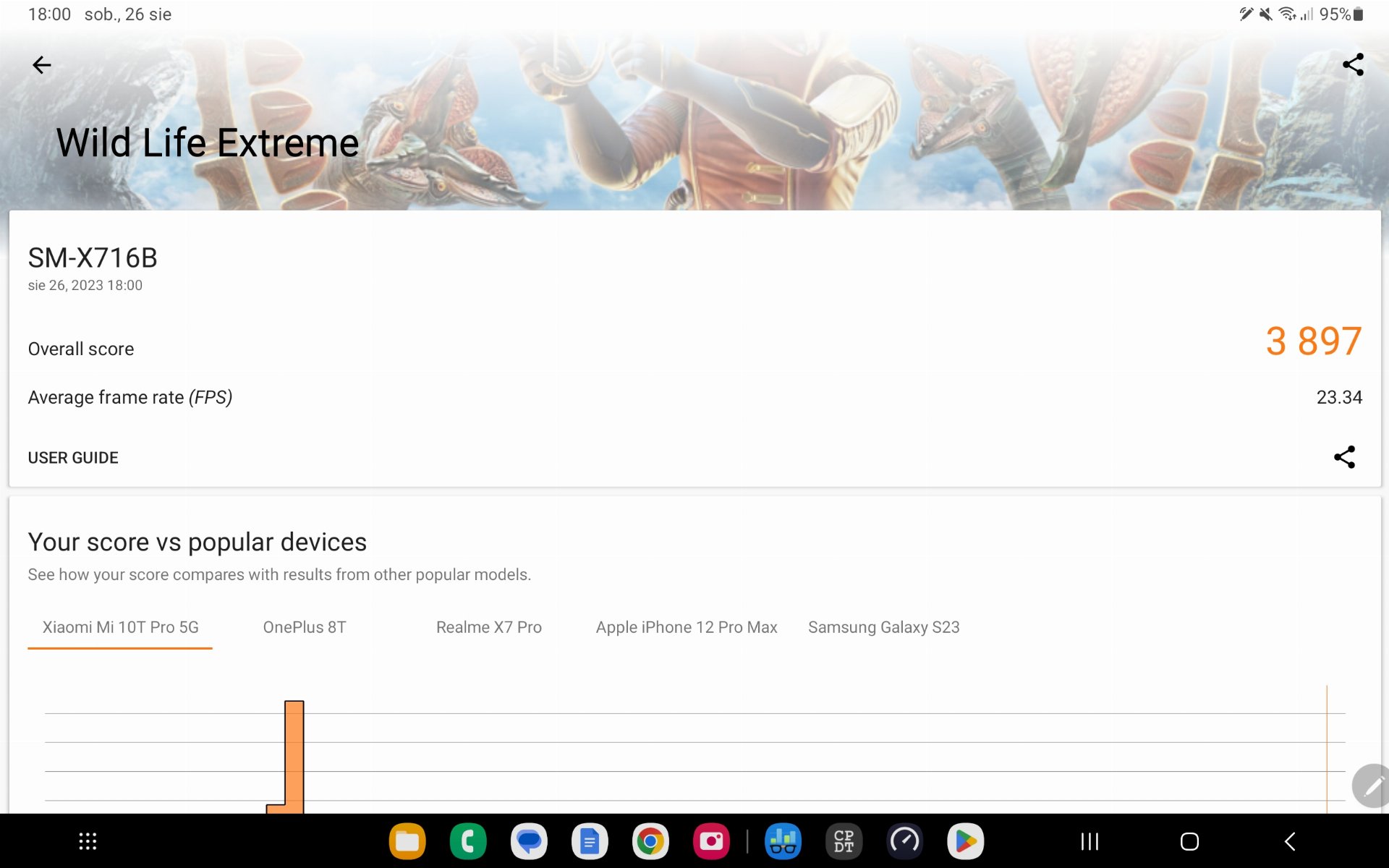Click the status bar clock 18:00
Image resolution: width=1389 pixels, height=868 pixels.
coord(49,14)
